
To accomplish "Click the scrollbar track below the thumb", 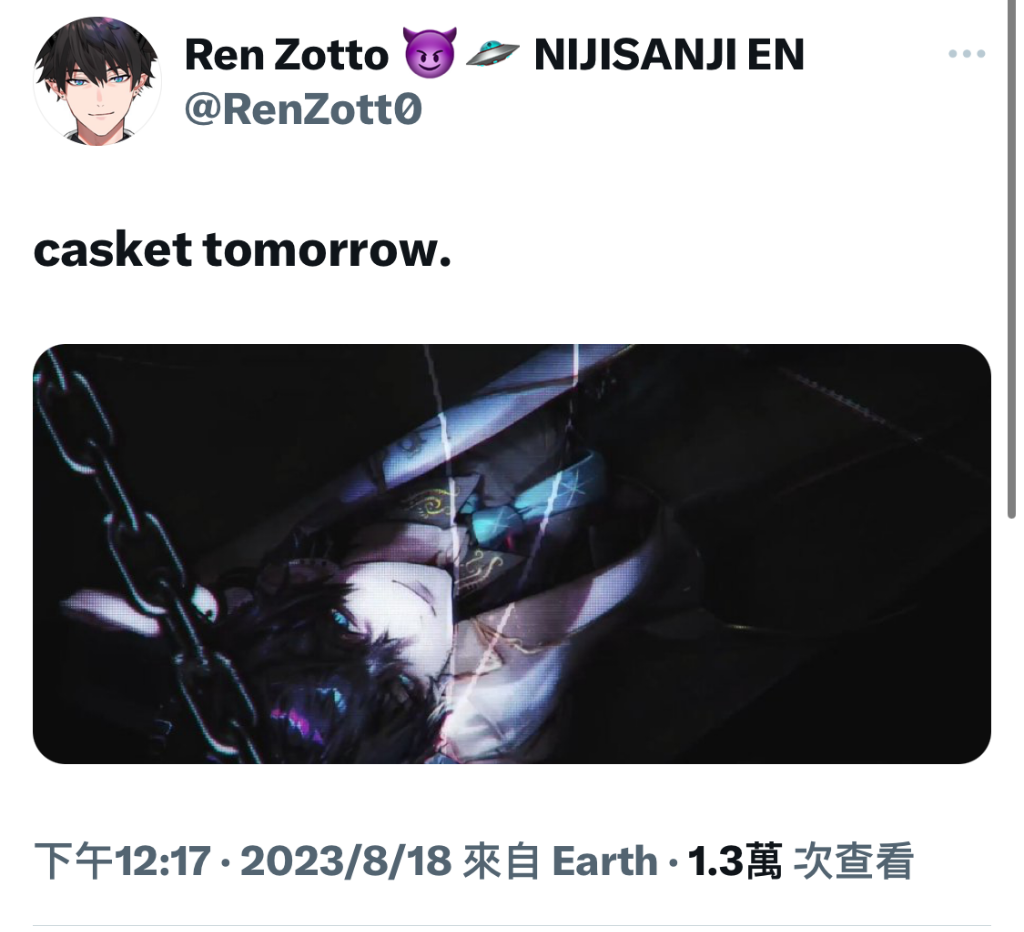I will point(1012,718).
